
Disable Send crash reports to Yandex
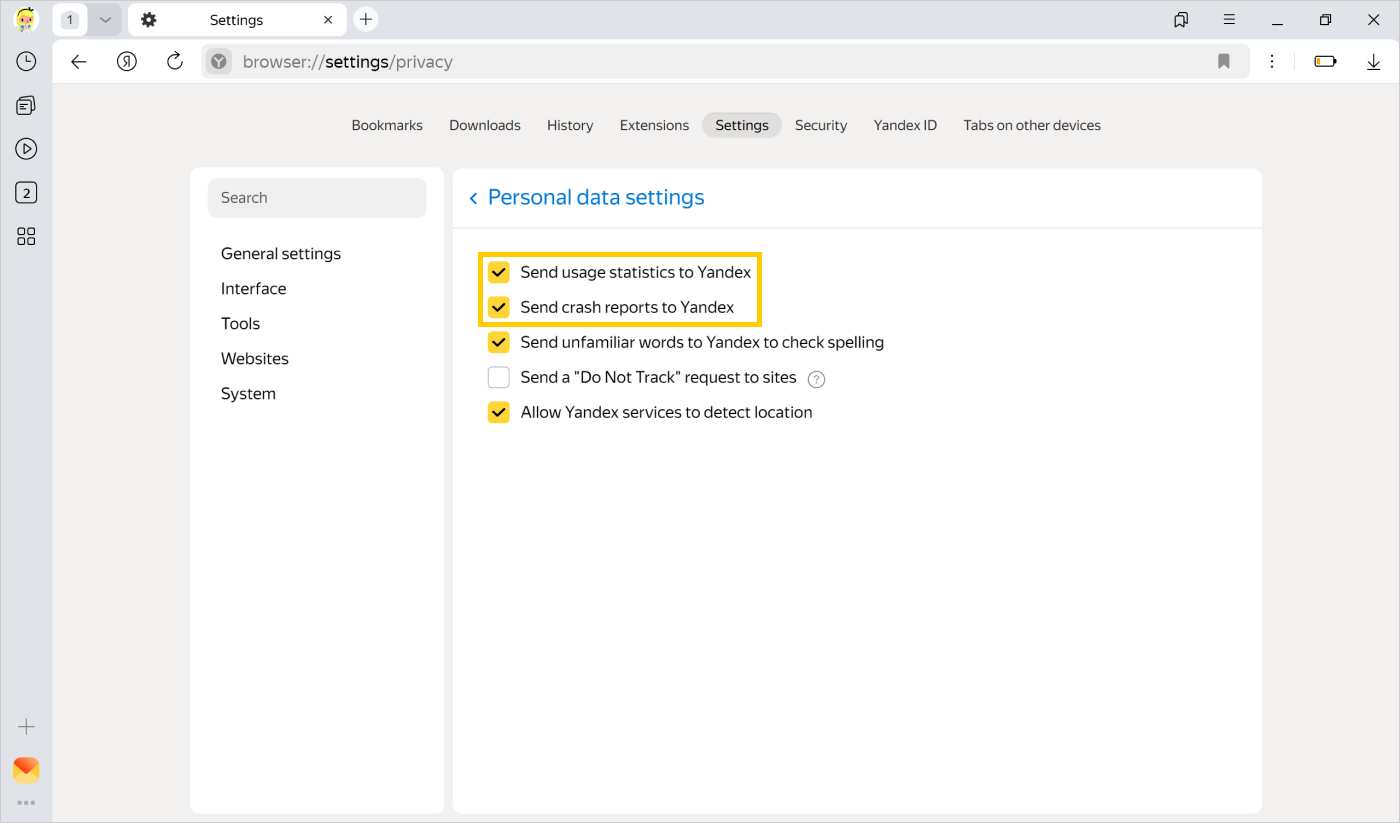coord(498,307)
